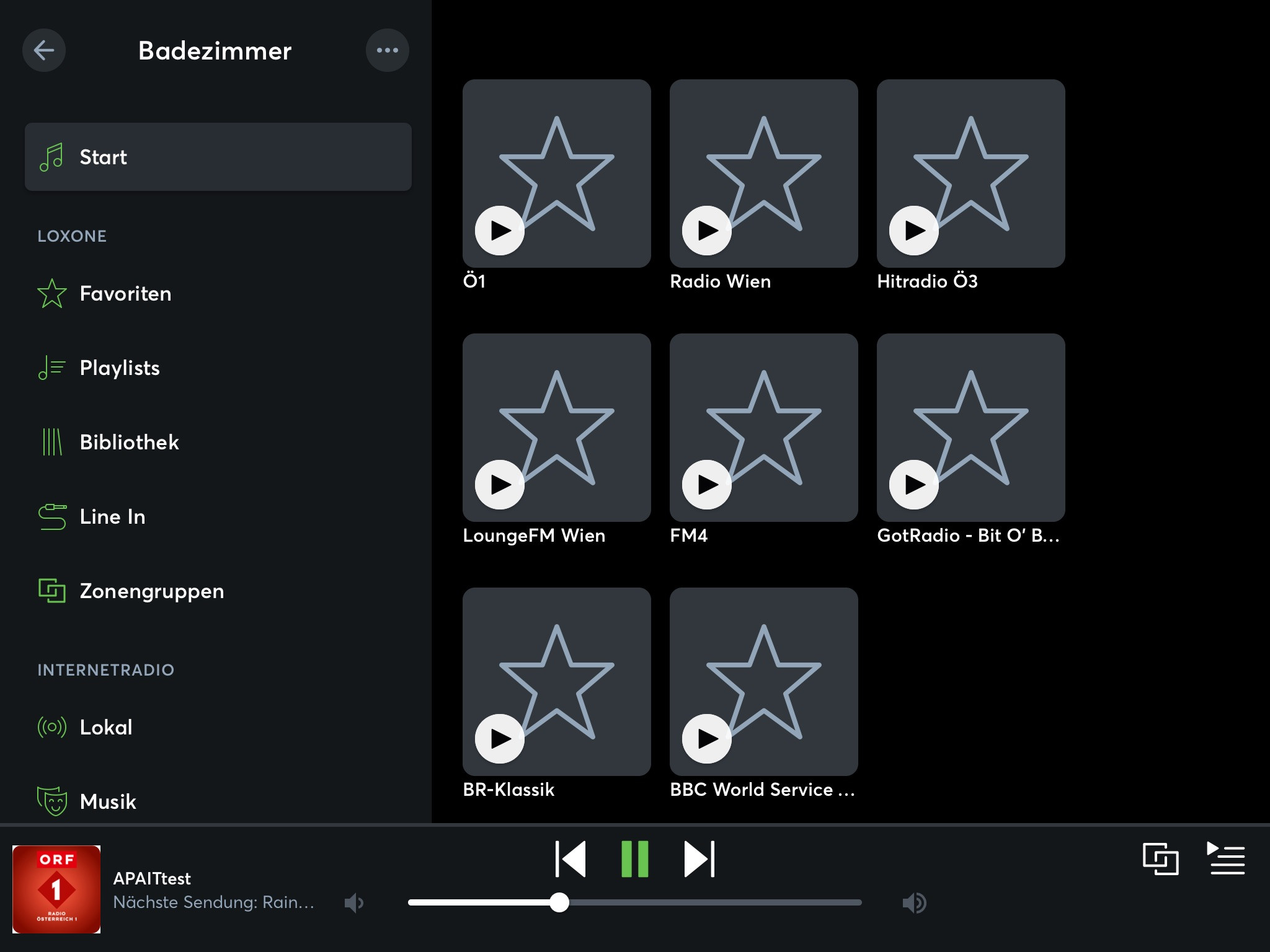This screenshot has height=952, width=1270.
Task: Open Bibliothek from the sidebar
Action: point(129,443)
